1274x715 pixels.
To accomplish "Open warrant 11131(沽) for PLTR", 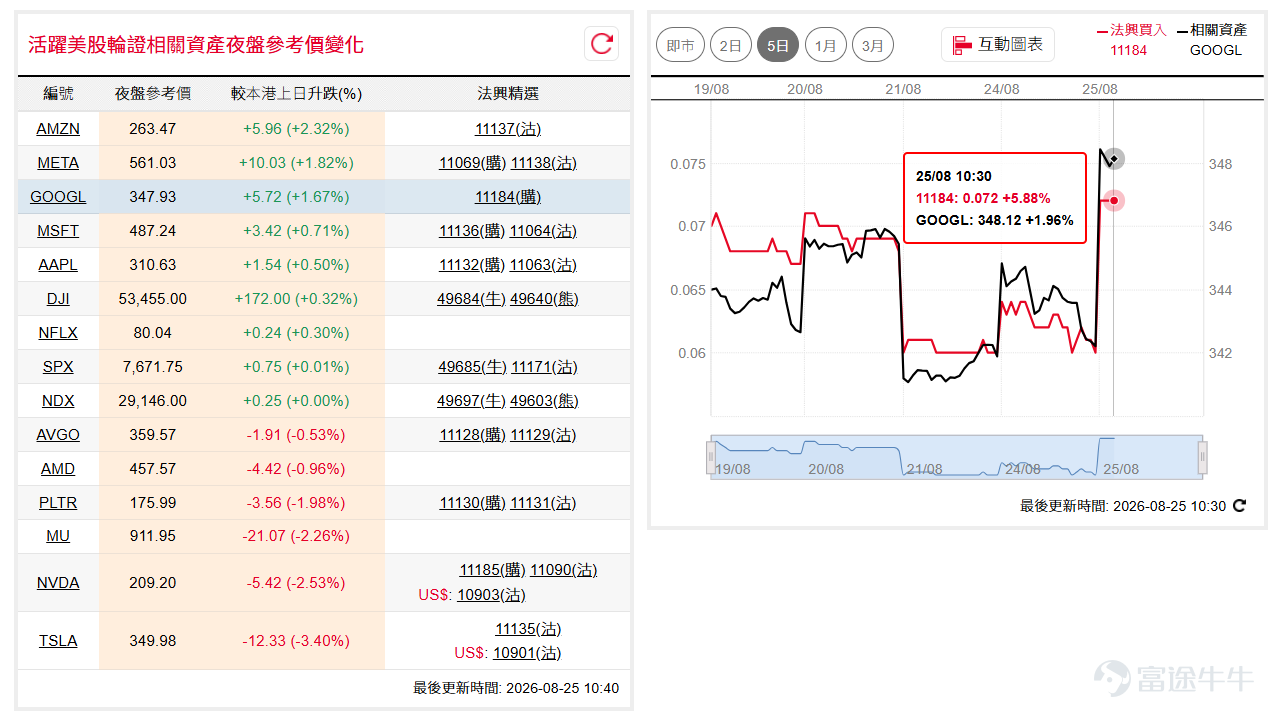I will (x=543, y=503).
